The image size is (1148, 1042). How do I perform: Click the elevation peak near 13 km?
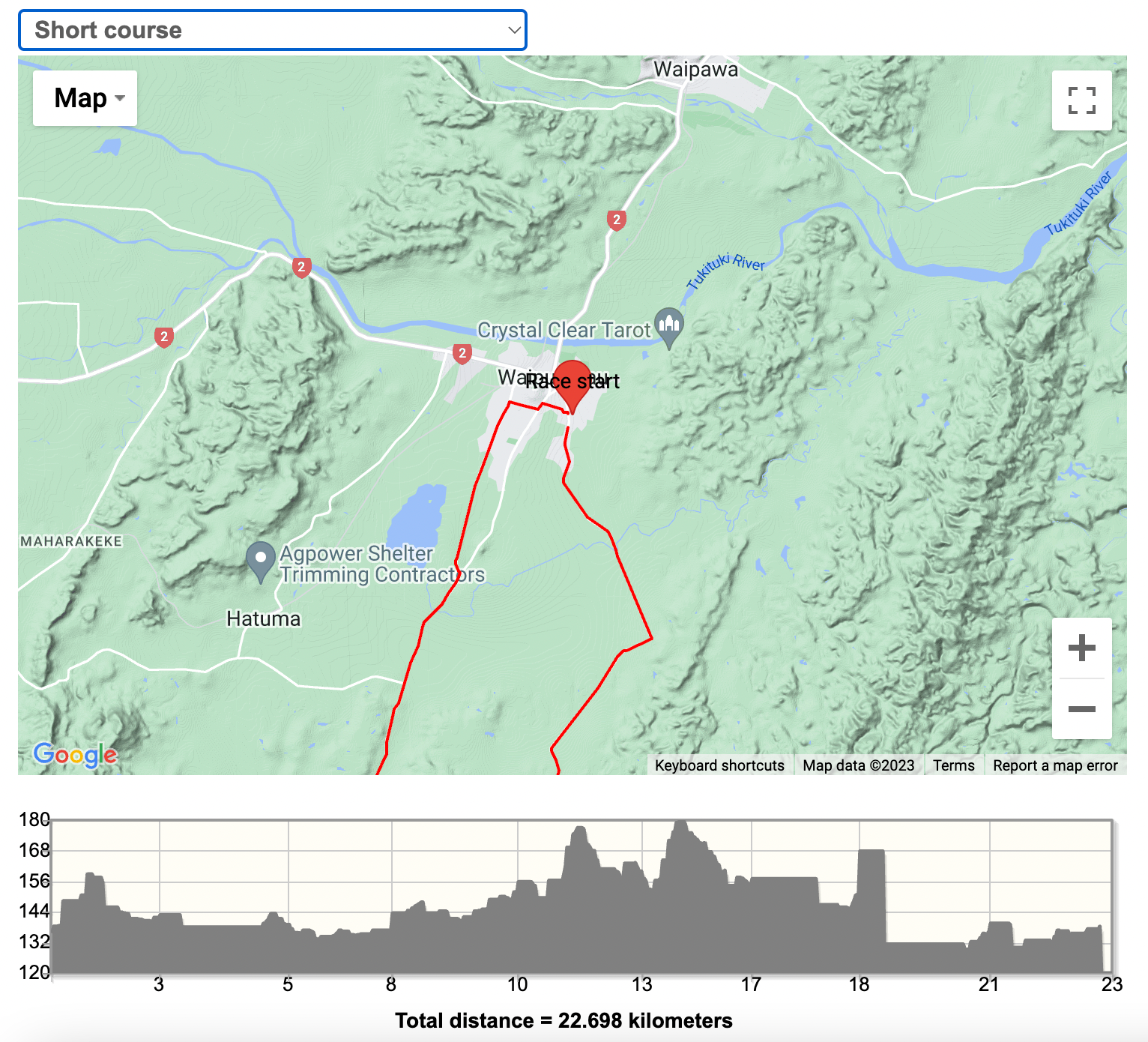point(680,828)
